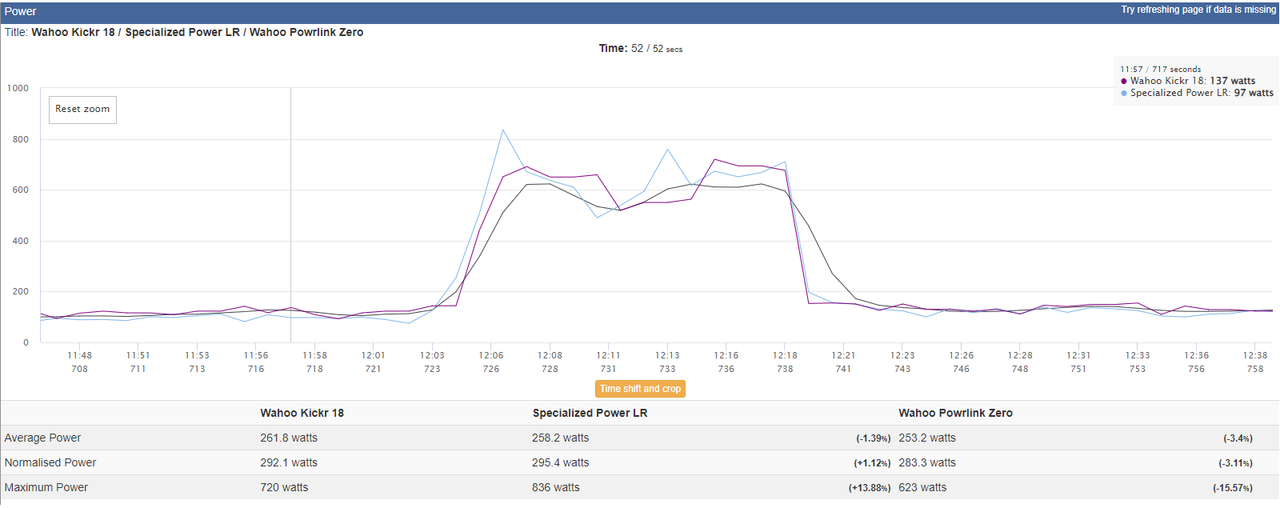
Task: Click the 'Time: 52 / 52 secs' label
Action: click(x=640, y=48)
